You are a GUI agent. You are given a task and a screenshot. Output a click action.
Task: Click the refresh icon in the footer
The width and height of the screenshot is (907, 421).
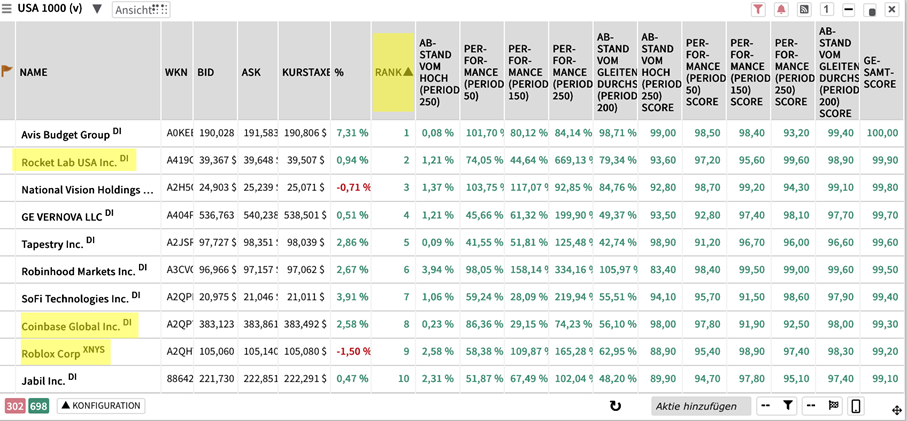pos(615,406)
